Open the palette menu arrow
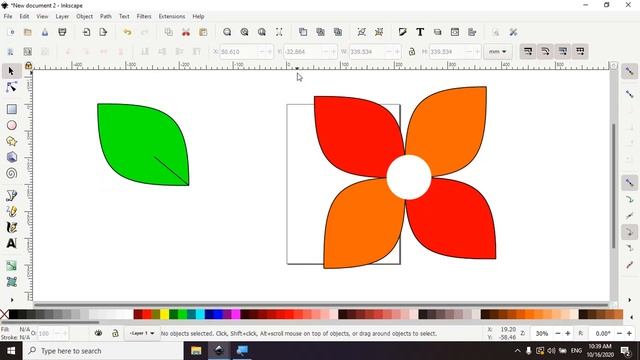The width and height of the screenshot is (640, 360). click(631, 317)
